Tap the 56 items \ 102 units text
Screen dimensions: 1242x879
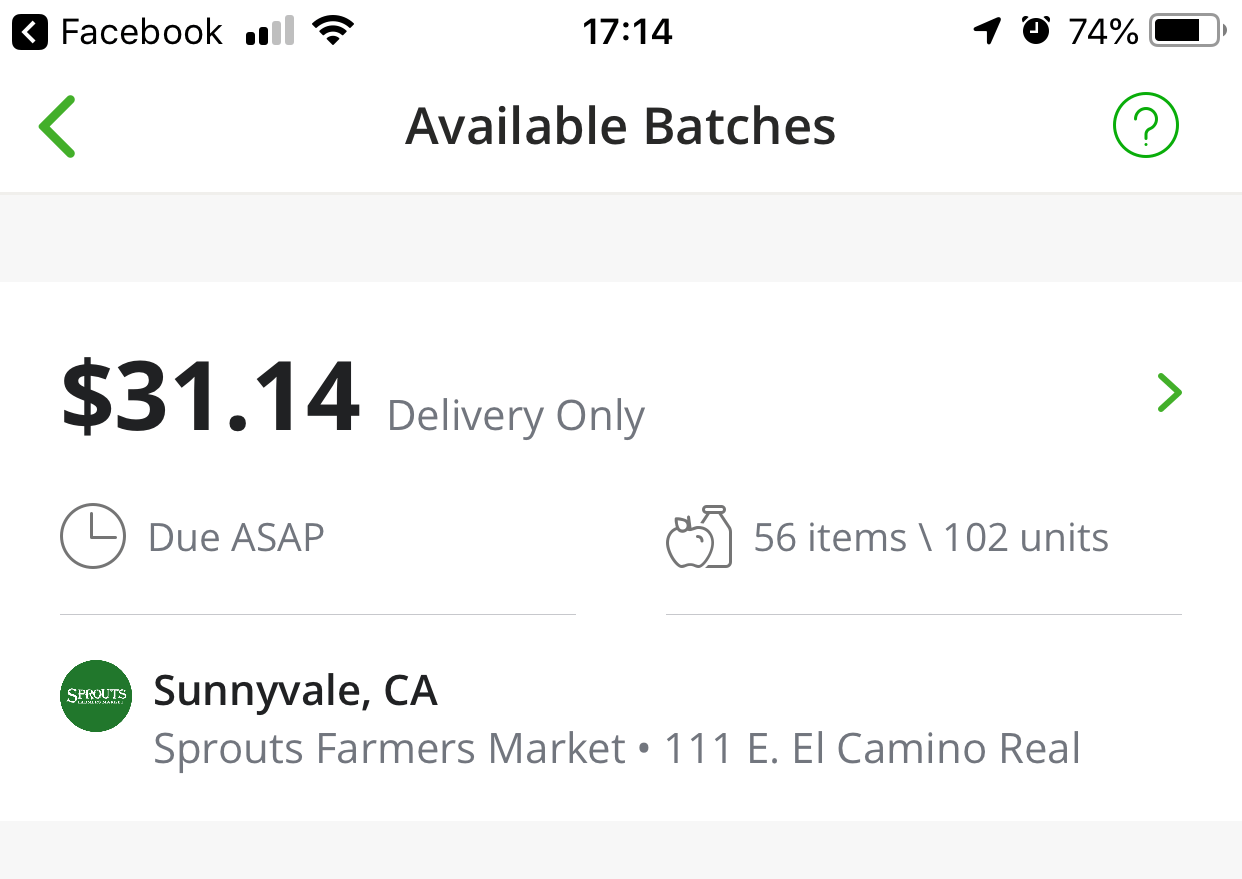point(930,538)
